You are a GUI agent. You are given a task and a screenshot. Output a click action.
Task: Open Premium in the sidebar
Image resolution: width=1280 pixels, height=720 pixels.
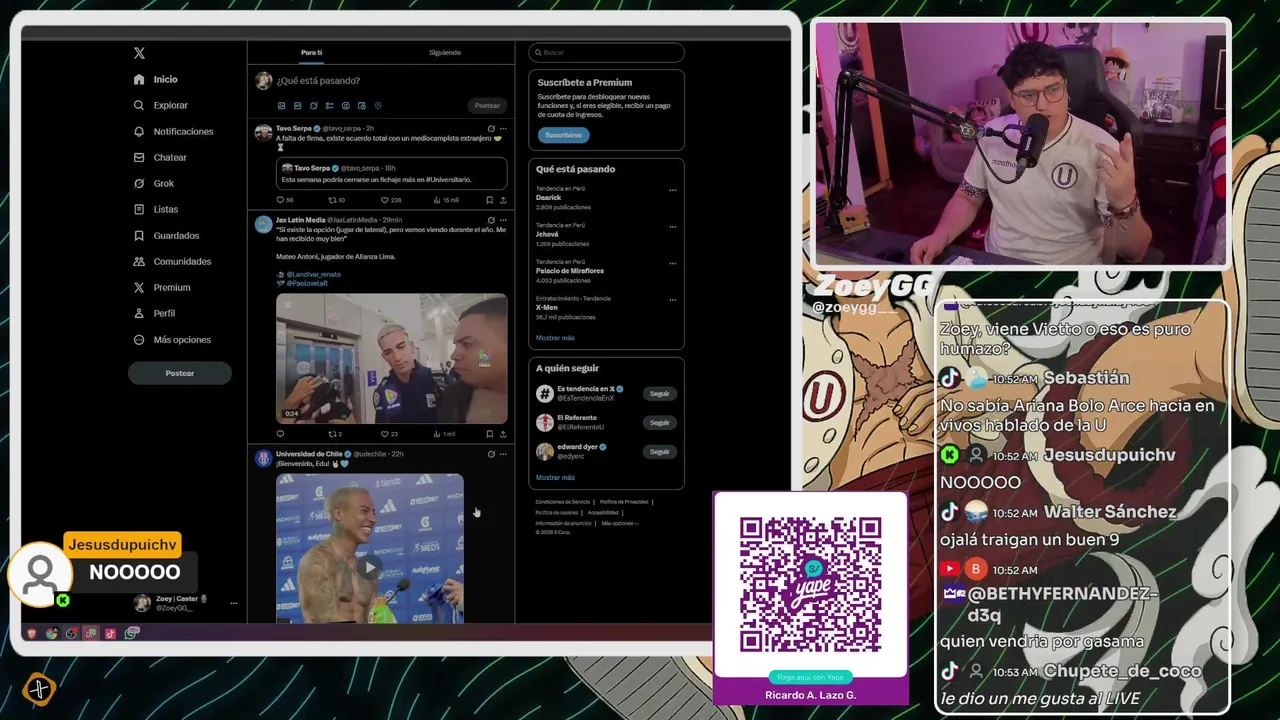click(x=162, y=287)
